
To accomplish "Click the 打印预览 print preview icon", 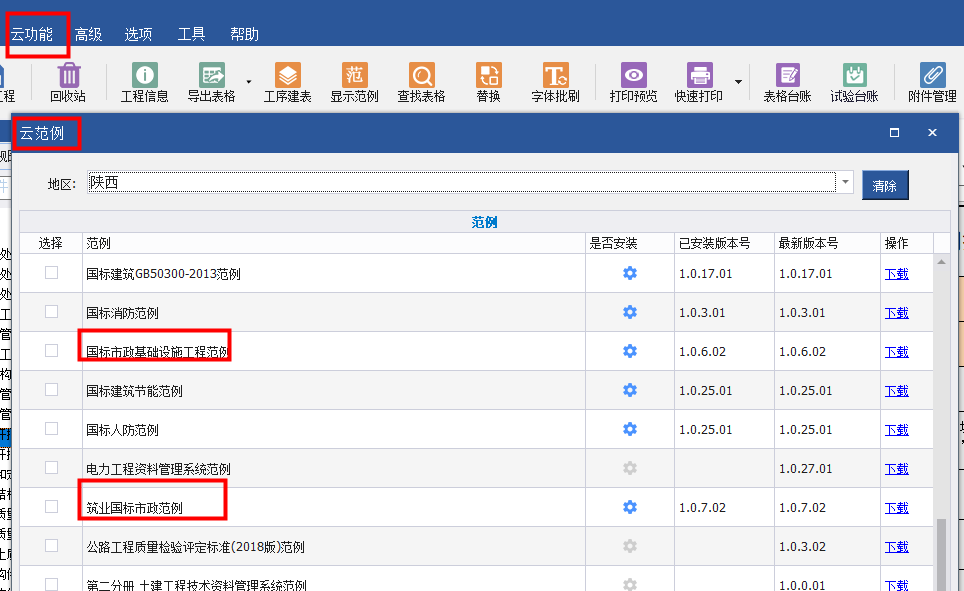I will coord(633,76).
